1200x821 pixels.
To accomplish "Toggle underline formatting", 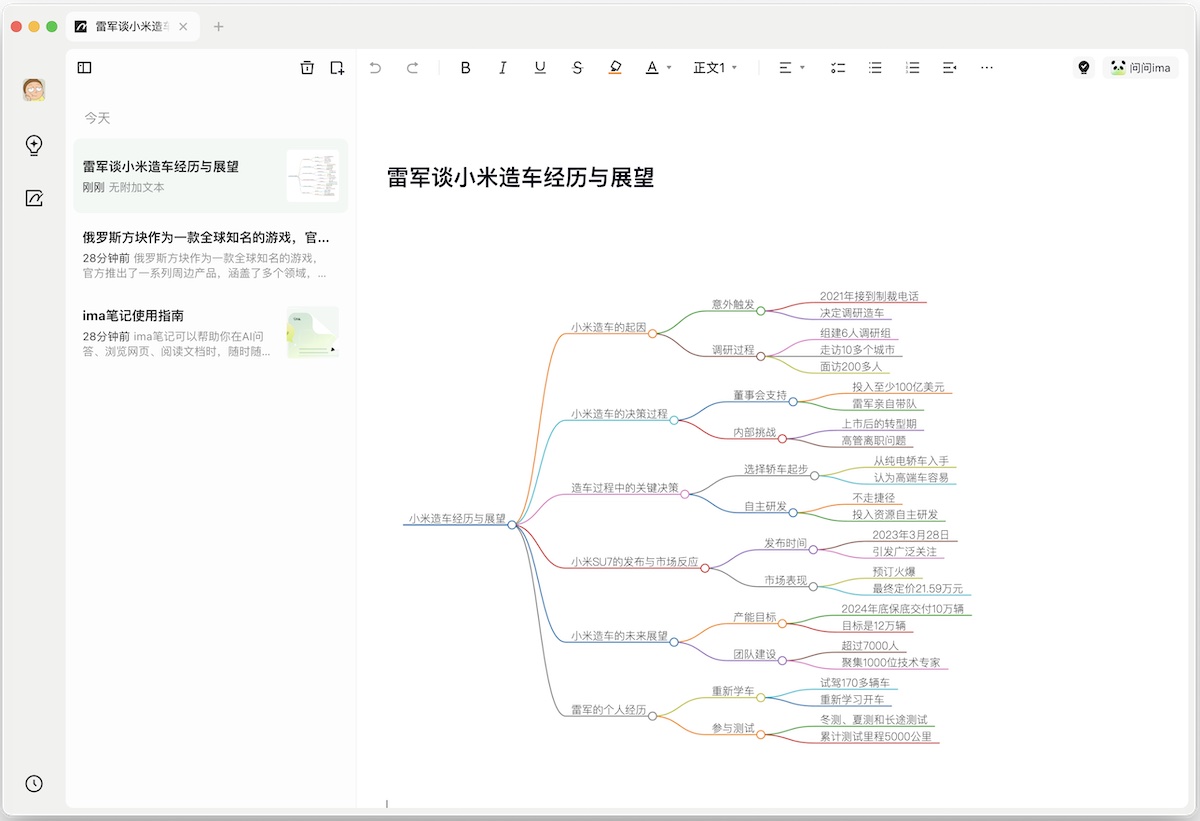I will 540,68.
